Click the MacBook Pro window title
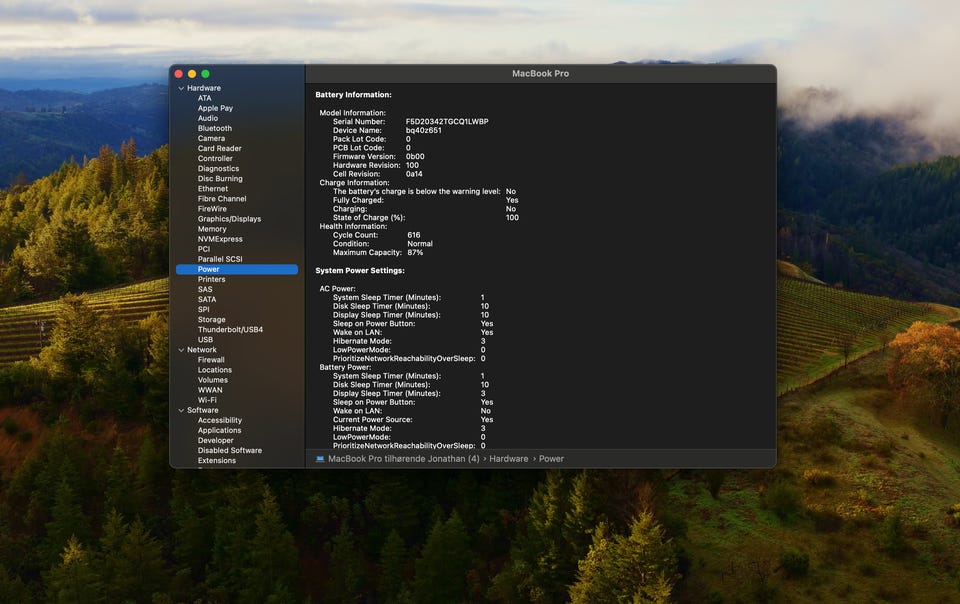Image resolution: width=960 pixels, height=604 pixels. click(541, 73)
